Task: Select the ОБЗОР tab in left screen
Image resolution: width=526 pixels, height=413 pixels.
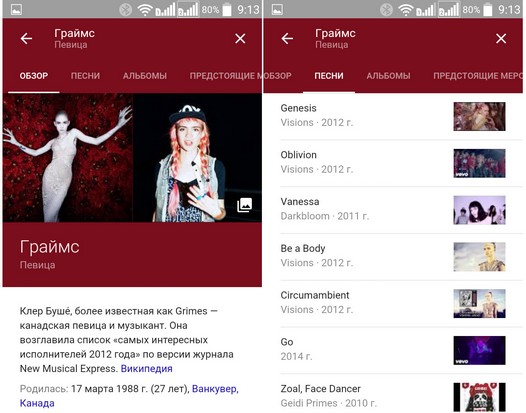Action: [x=34, y=76]
